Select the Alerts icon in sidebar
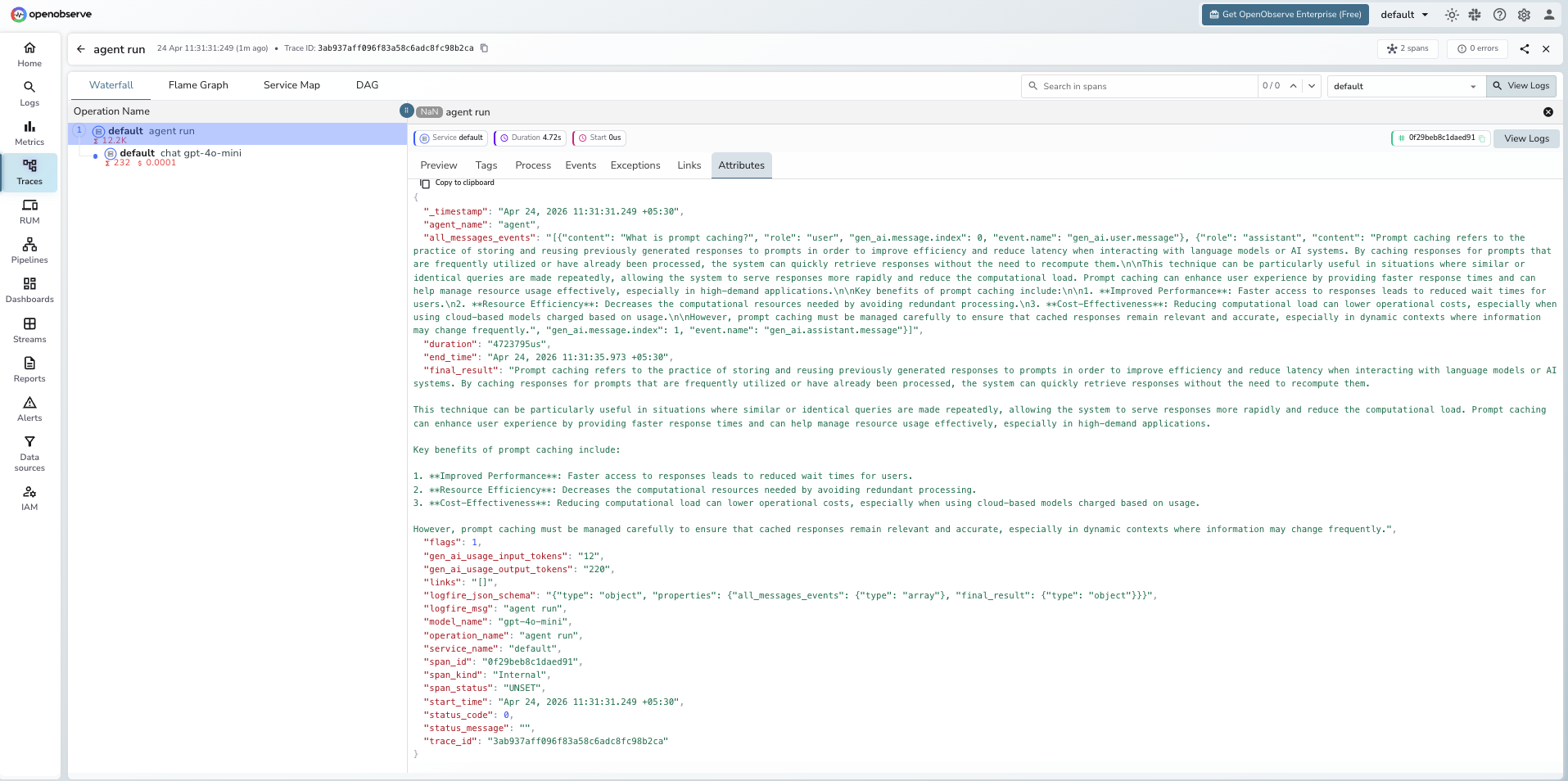 pos(29,409)
